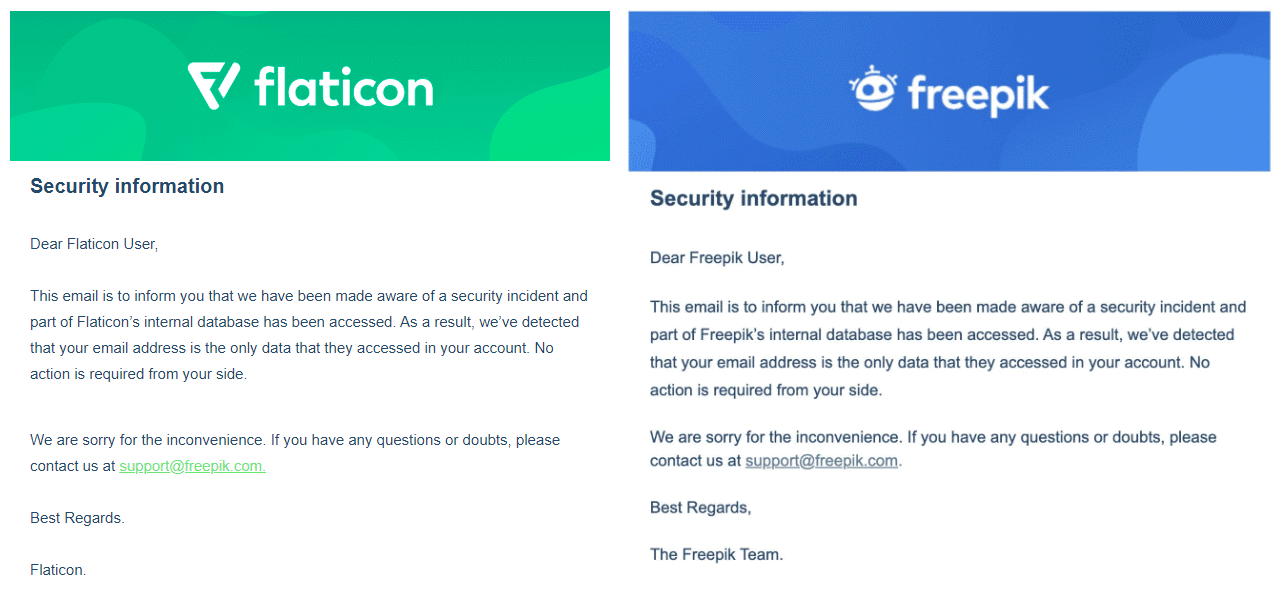The width and height of the screenshot is (1283, 600).
Task: Click the white freepik wordmark text
Action: pos(978,95)
